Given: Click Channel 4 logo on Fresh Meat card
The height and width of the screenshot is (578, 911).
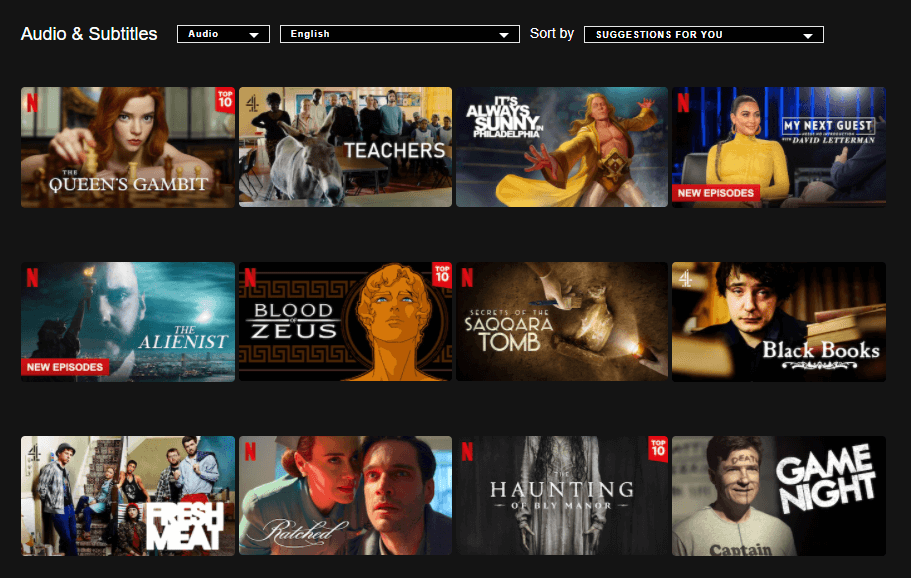Looking at the screenshot, I should (34, 453).
